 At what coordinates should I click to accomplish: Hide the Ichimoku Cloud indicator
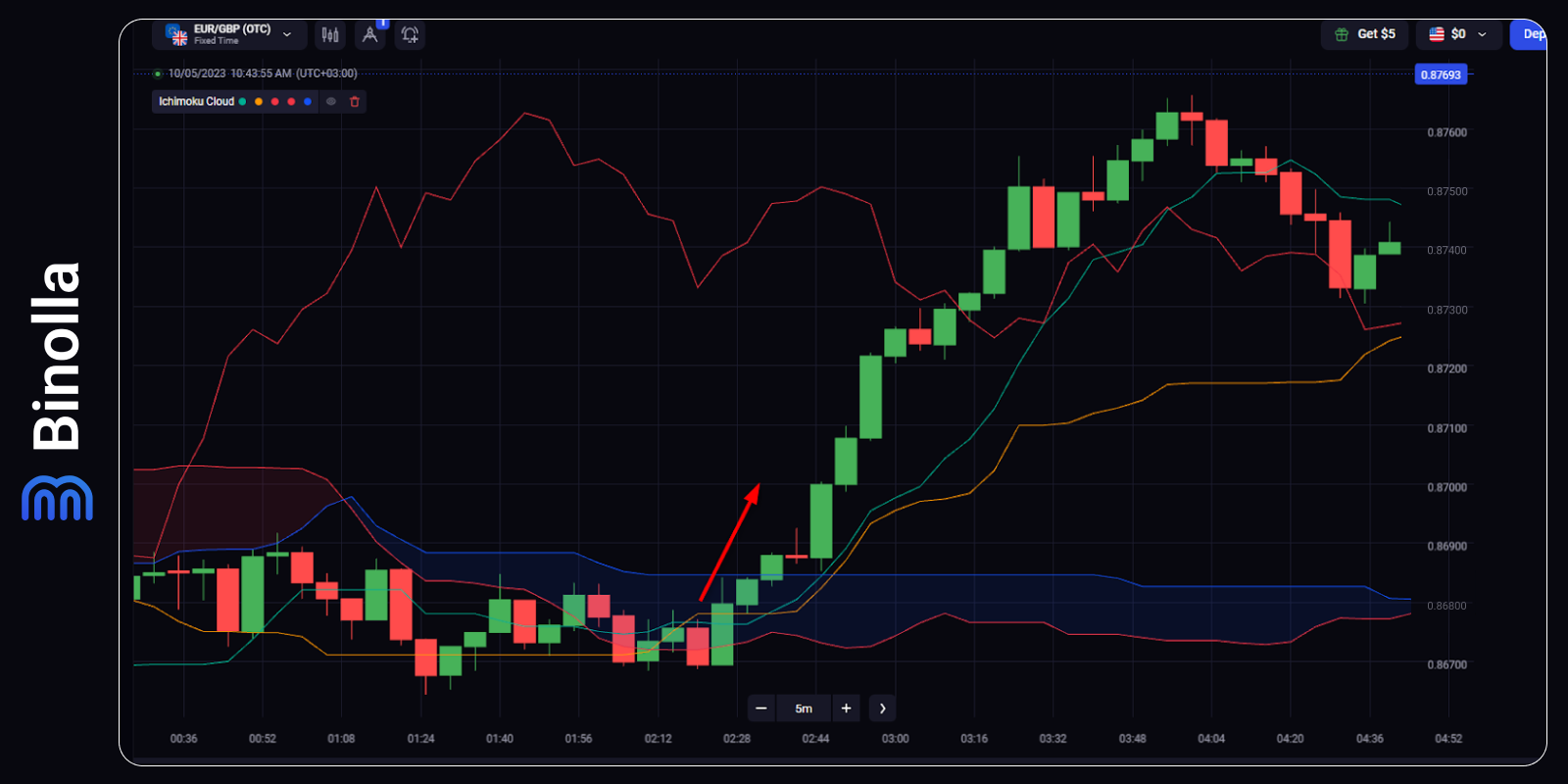point(331,102)
